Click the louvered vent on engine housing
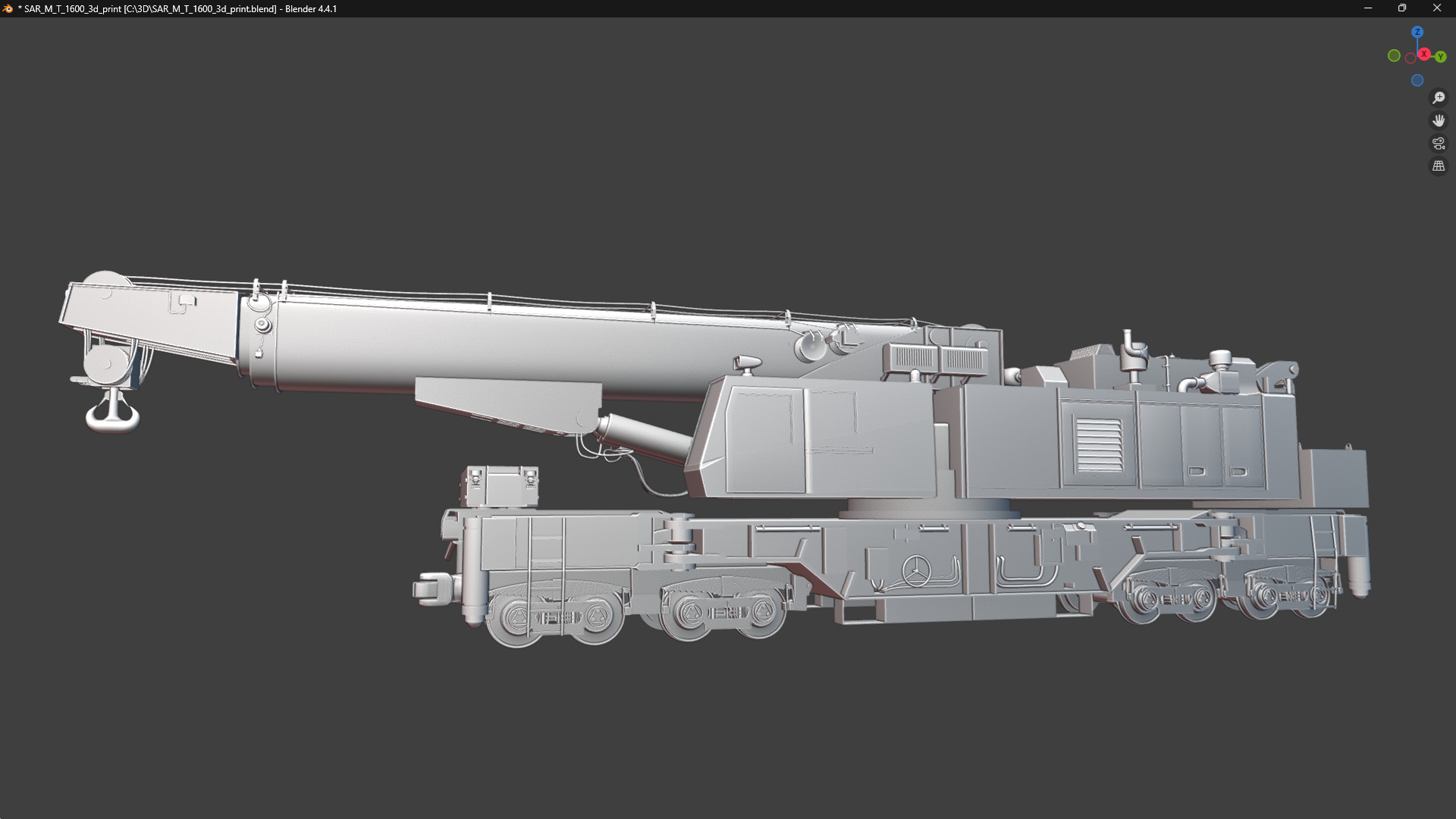 [x=1099, y=444]
